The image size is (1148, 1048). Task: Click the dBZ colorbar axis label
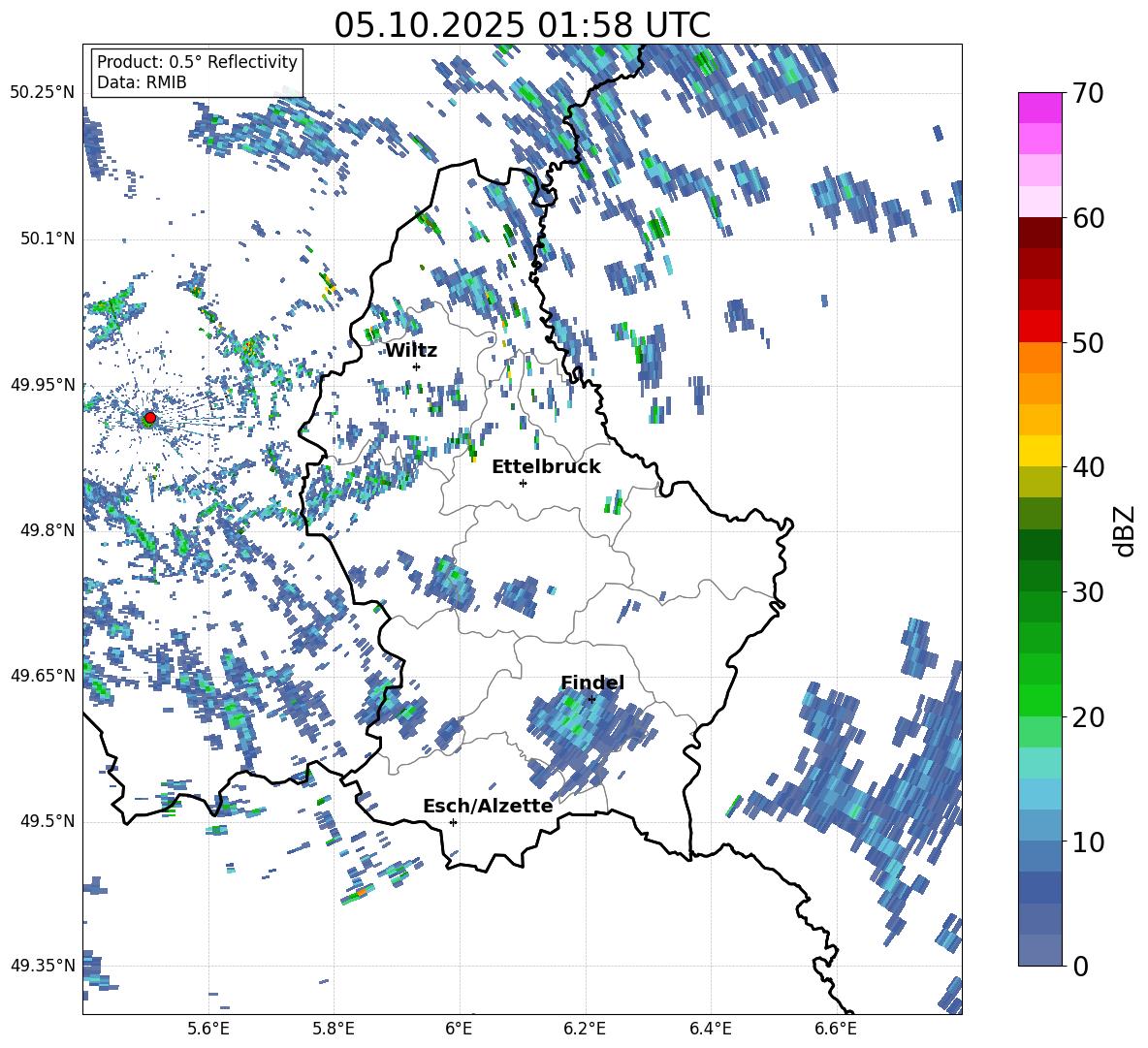pos(1126,530)
